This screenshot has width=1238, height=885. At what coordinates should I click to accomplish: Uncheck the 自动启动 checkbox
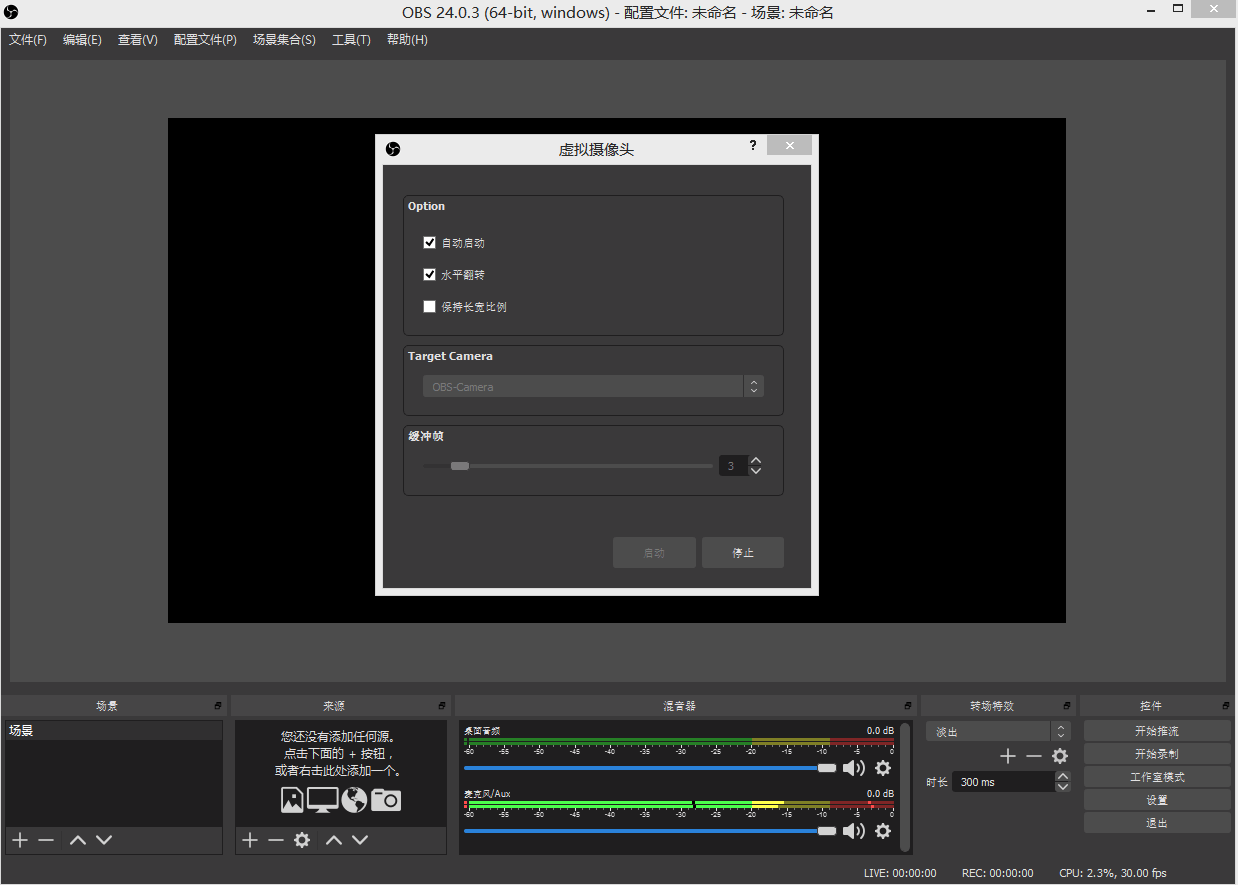pyautogui.click(x=430, y=242)
